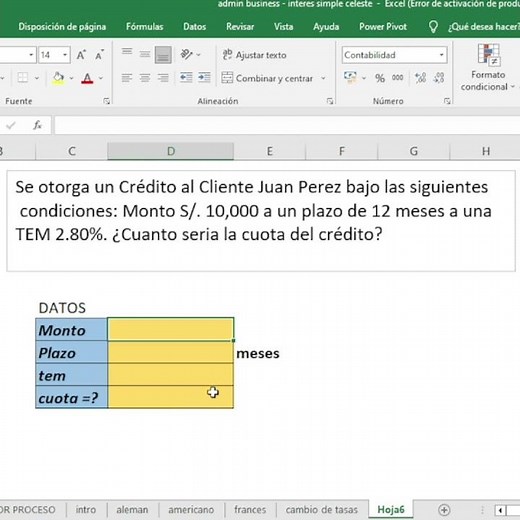Open the Revisar ribbon tab
This screenshot has height=520, width=520.
(x=240, y=27)
